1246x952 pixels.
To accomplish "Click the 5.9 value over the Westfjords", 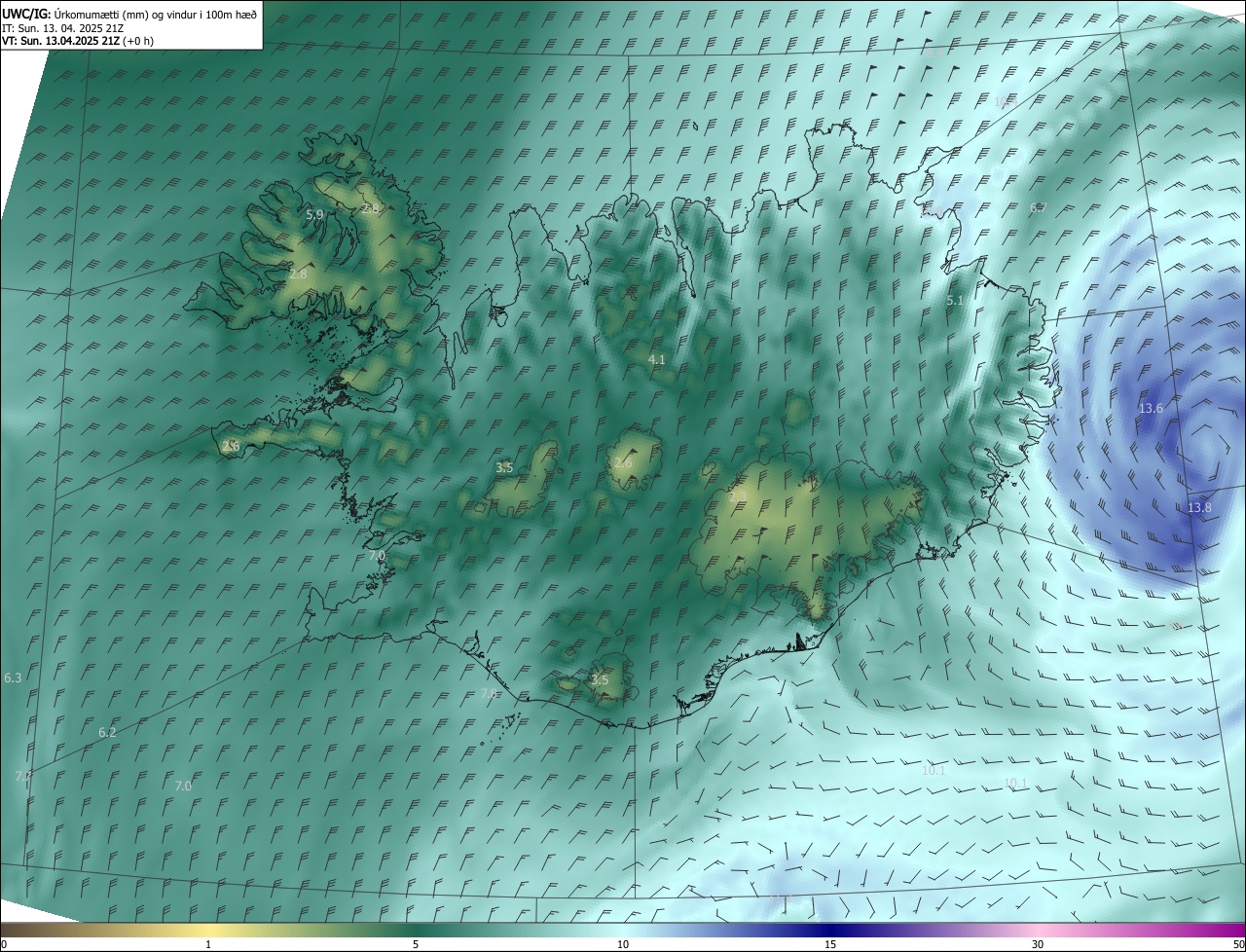I will click(x=314, y=214).
